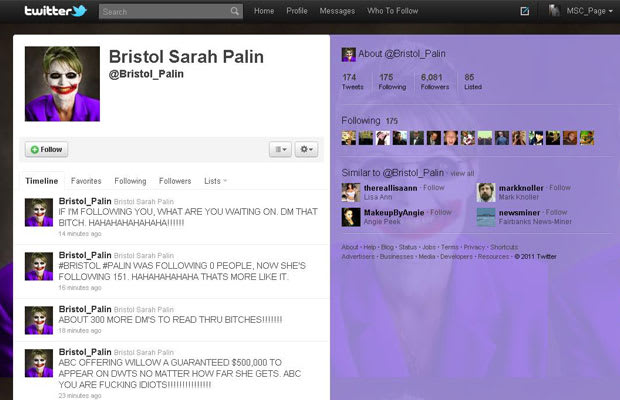Expand the Lists tab dropdown
Image resolution: width=620 pixels, height=400 pixels.
(x=215, y=181)
